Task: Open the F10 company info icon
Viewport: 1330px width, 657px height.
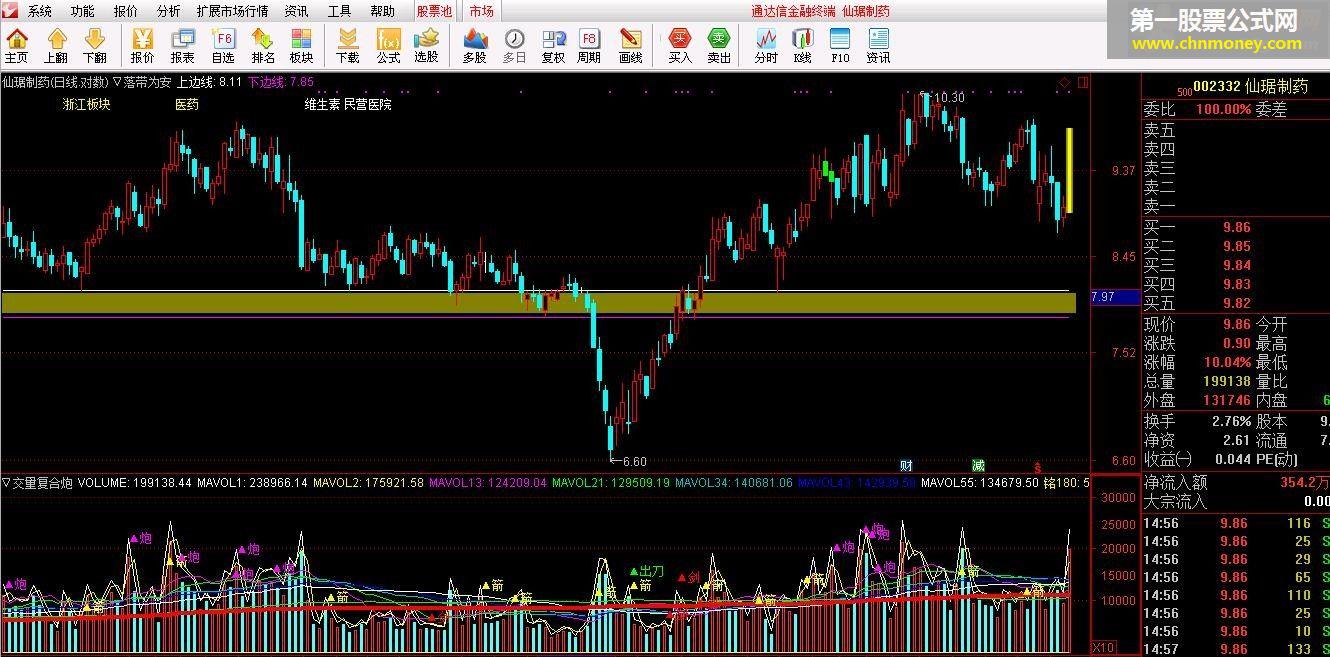Action: [840, 46]
